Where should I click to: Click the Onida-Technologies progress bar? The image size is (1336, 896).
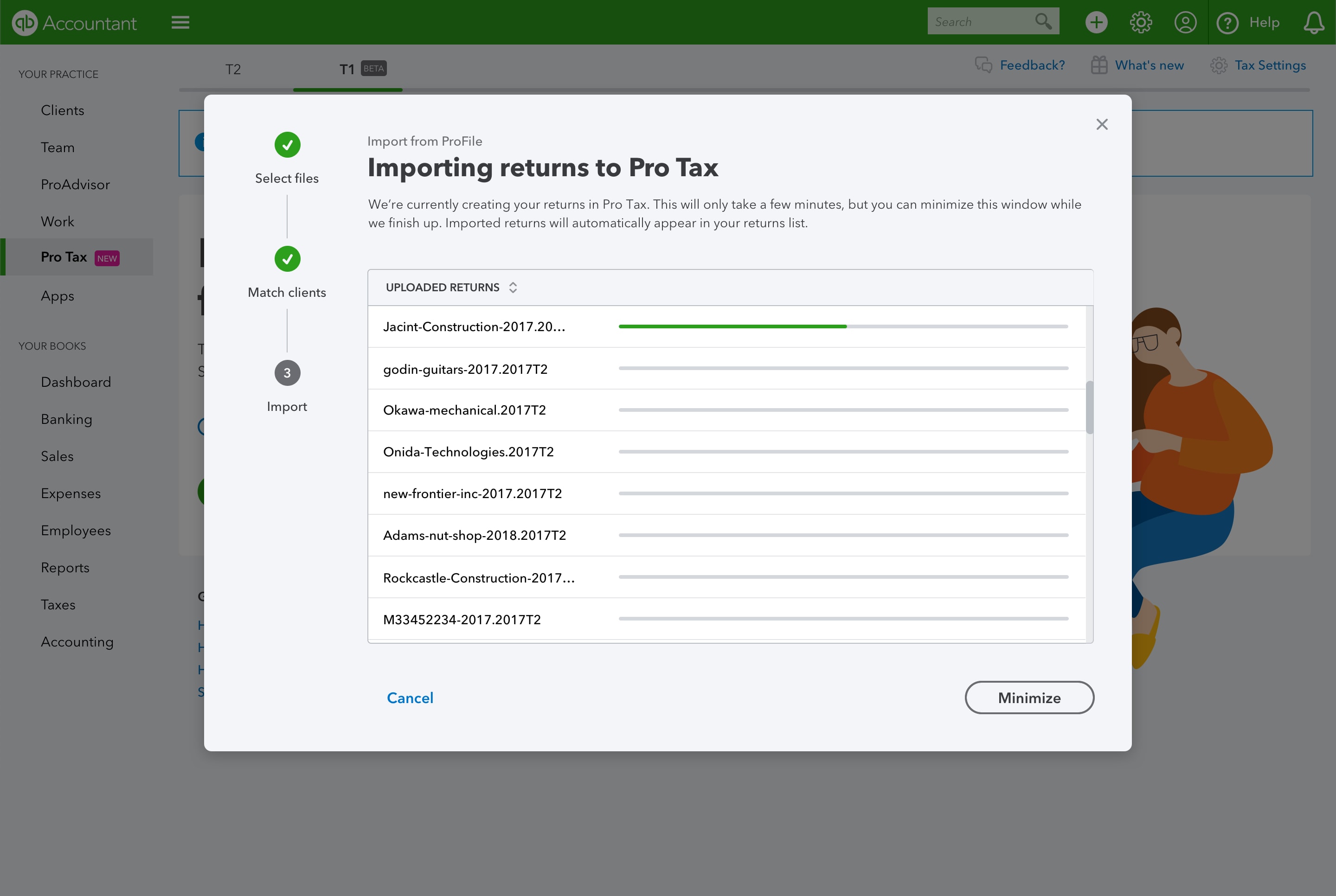[x=843, y=451]
